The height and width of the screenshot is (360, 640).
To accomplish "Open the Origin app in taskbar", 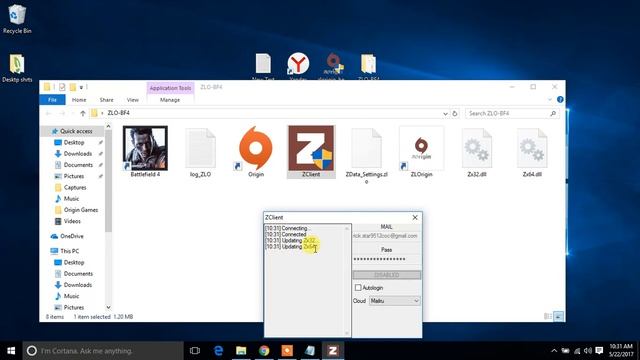I will (287, 351).
